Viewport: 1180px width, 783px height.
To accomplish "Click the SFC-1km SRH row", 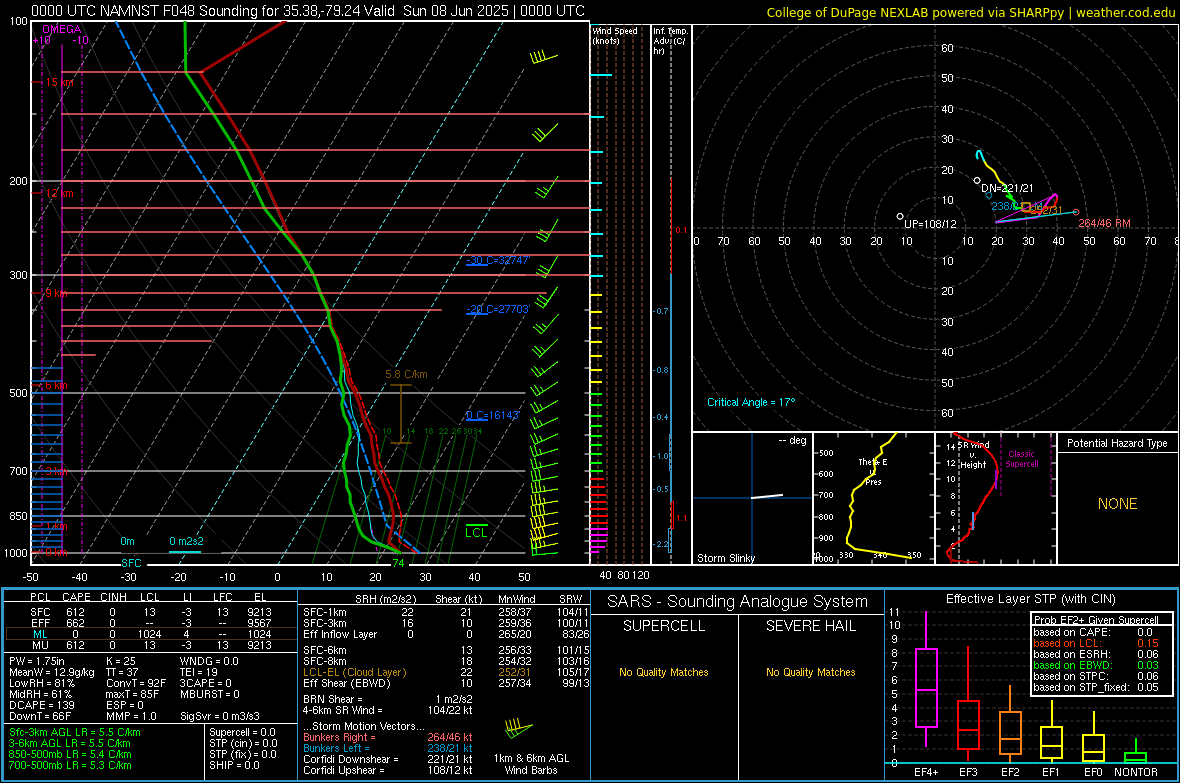I will click(444, 612).
